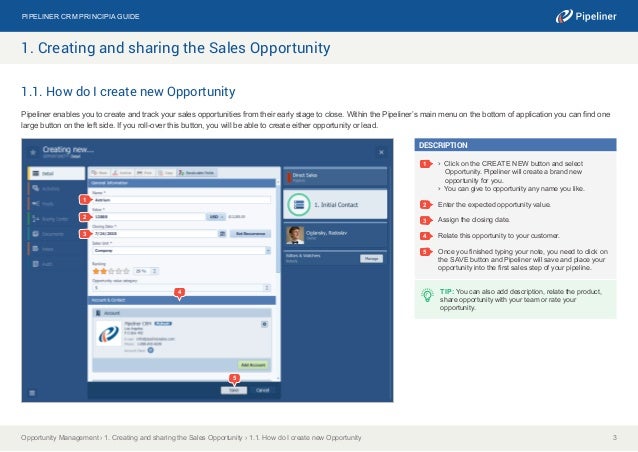Viewport: 638px width, 452px height.
Task: Open the Audit tab in the sidebar
Action: pos(56,264)
